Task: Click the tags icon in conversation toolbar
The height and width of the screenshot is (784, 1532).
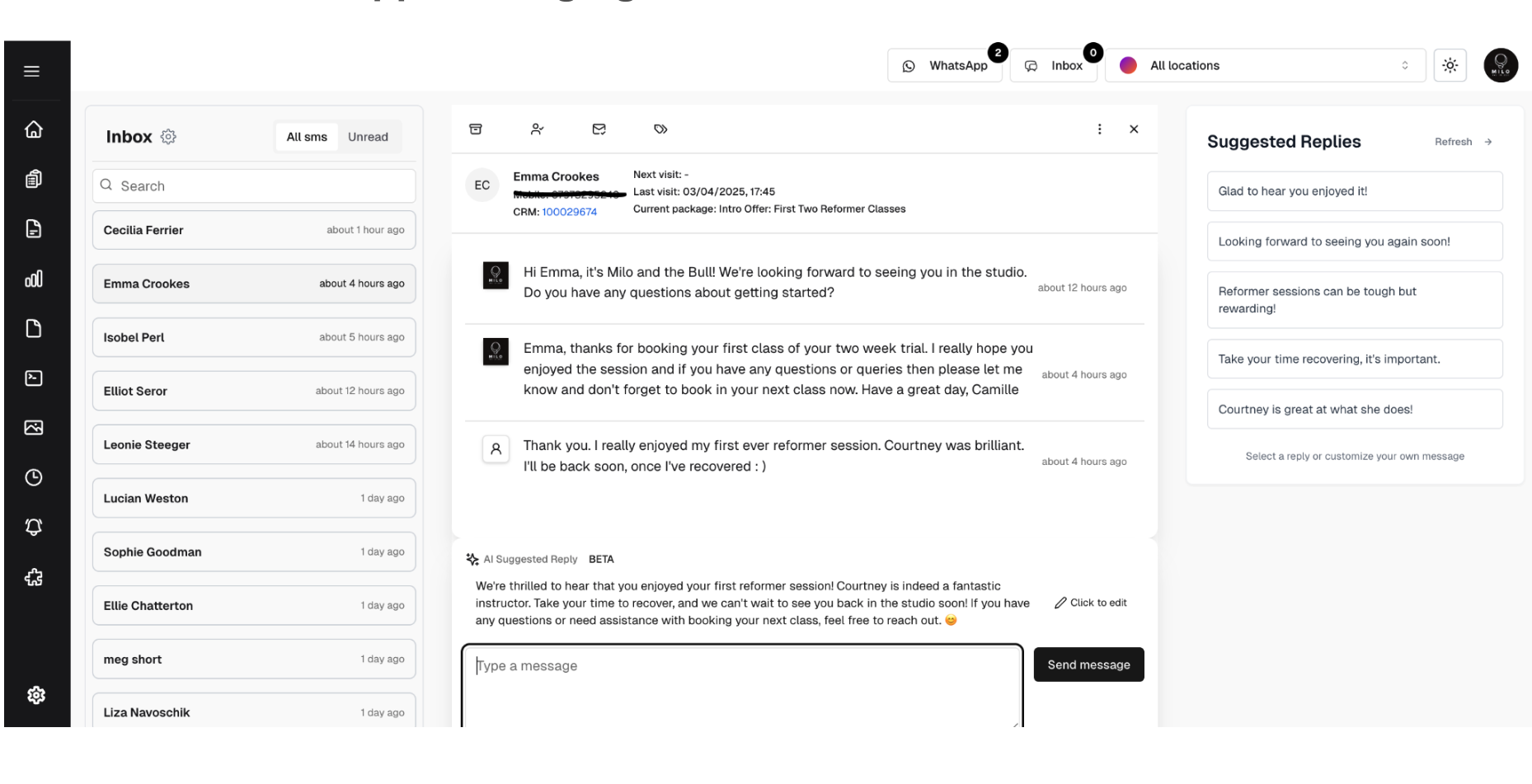Action: point(660,129)
